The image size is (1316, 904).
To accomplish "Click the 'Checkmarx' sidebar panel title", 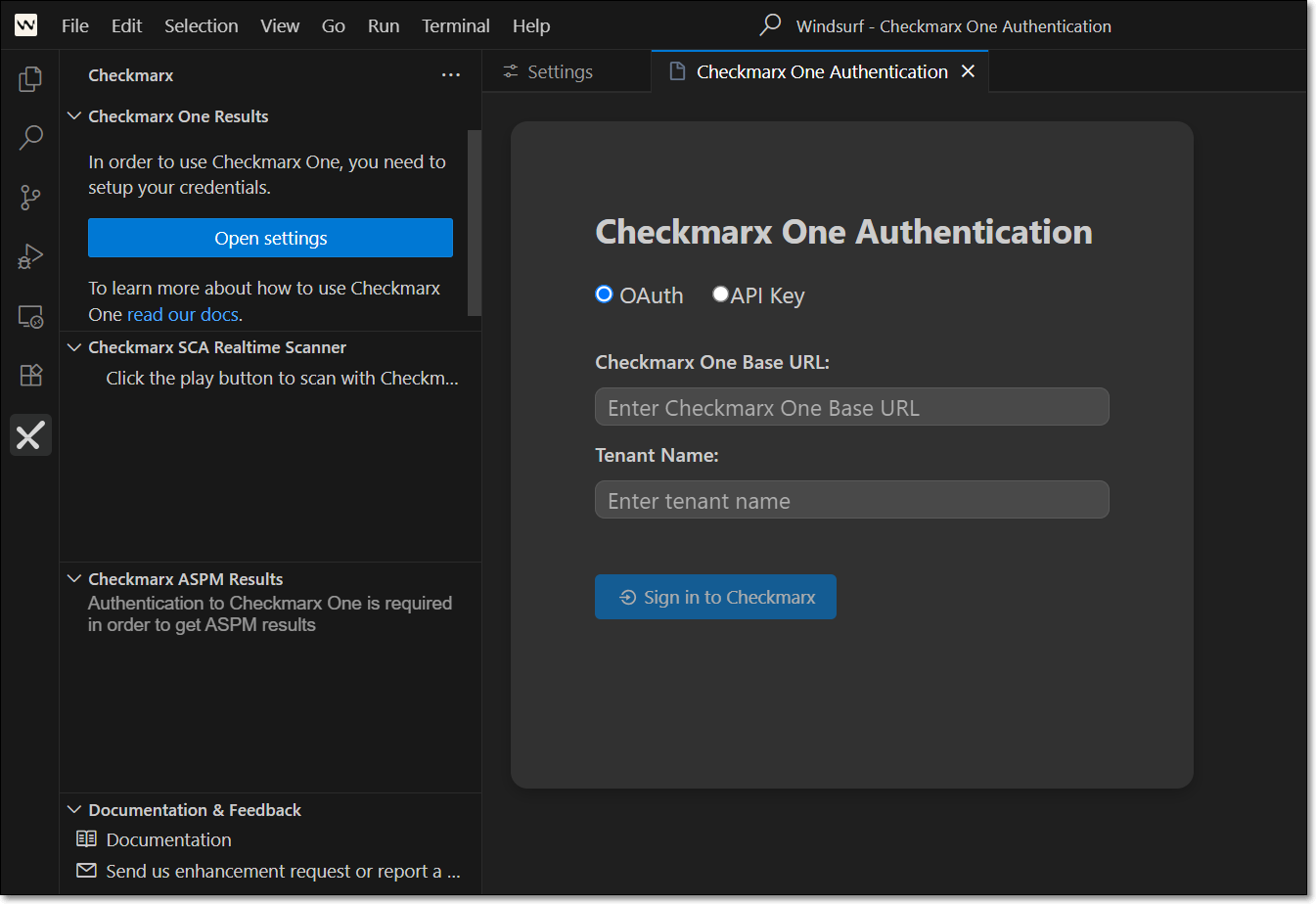I will pos(130,75).
